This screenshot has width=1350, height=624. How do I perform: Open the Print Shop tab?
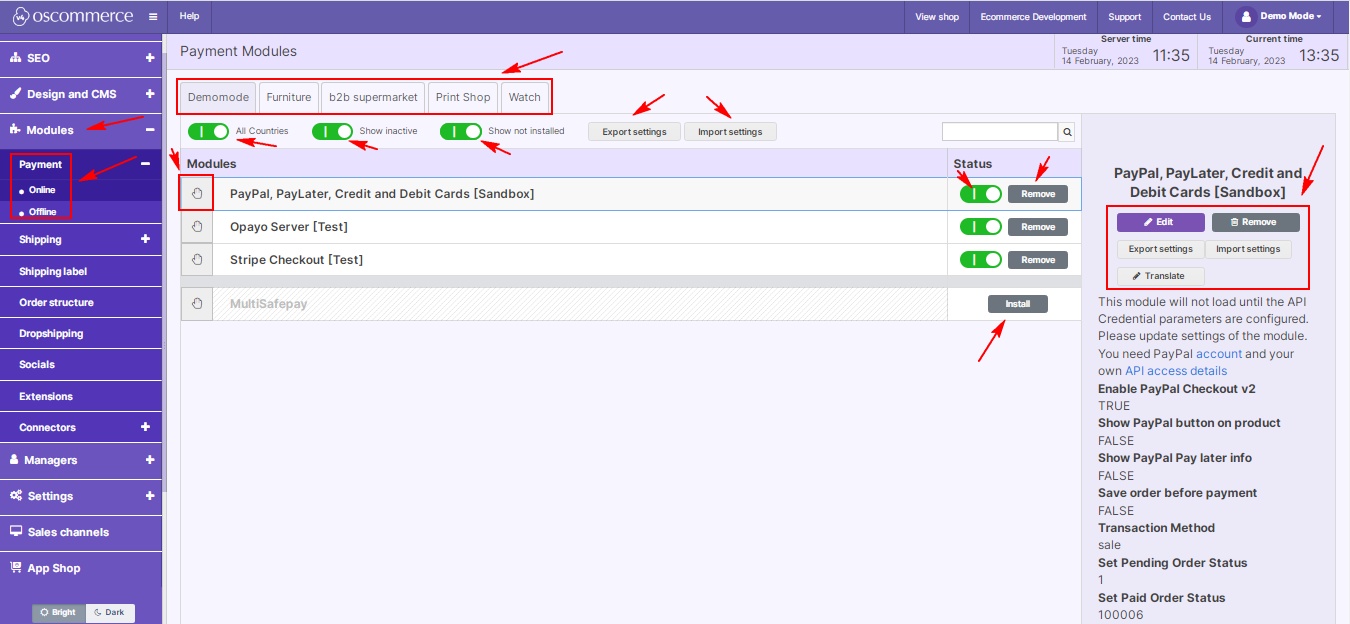pos(463,98)
